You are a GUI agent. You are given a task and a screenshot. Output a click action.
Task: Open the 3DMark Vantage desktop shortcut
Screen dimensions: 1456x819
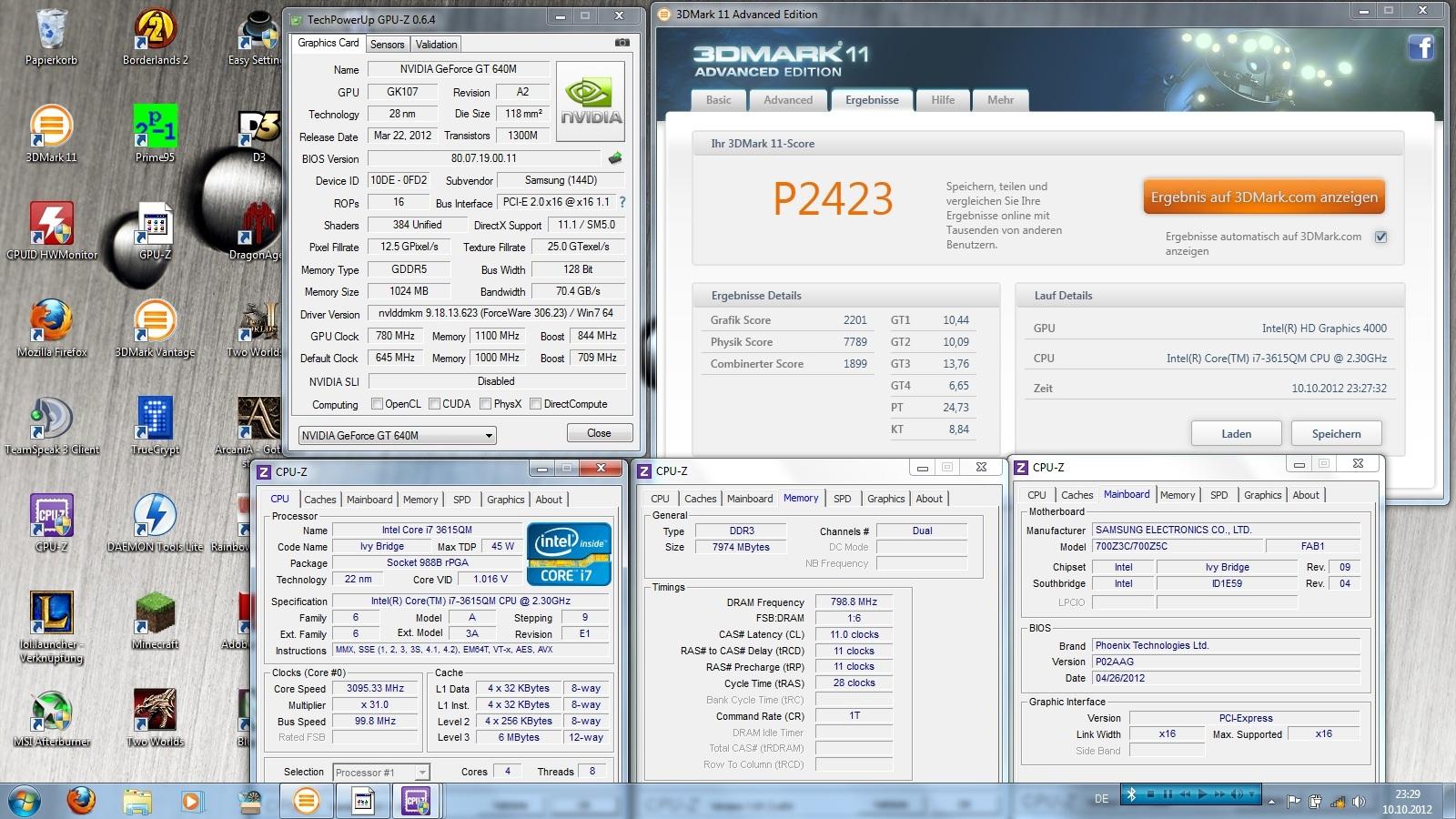coord(155,329)
